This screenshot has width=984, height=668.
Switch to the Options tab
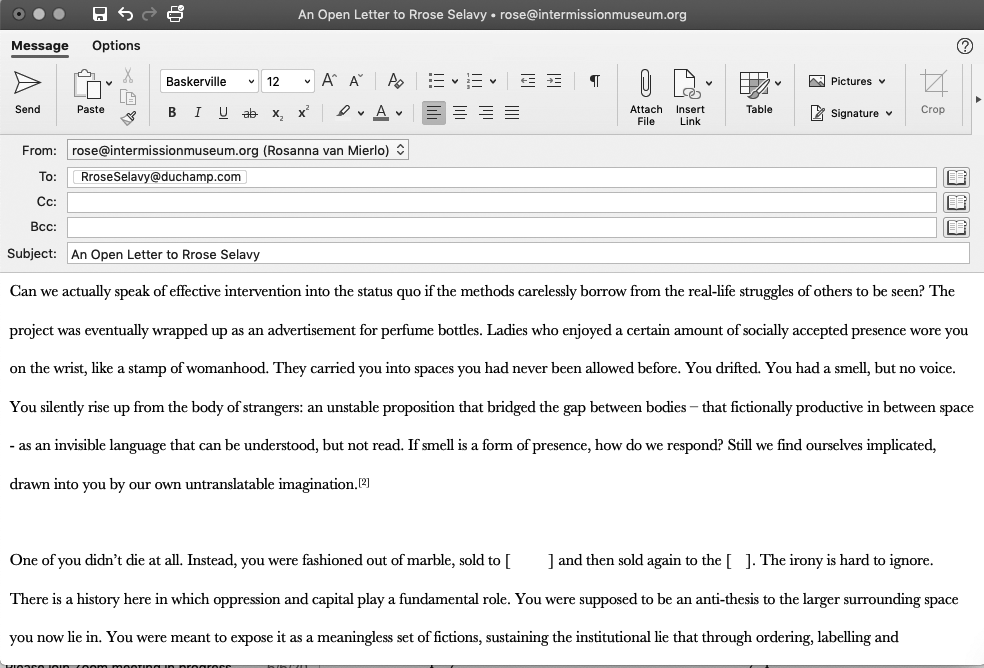pos(116,45)
